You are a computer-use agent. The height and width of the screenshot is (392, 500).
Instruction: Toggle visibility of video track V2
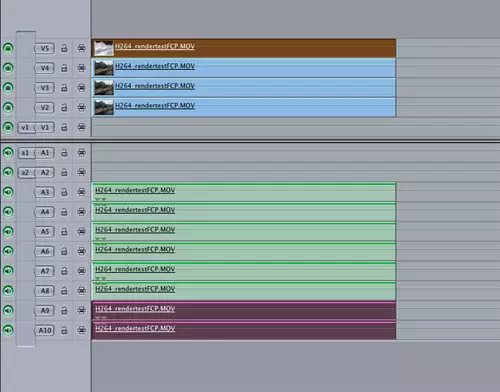pos(8,107)
